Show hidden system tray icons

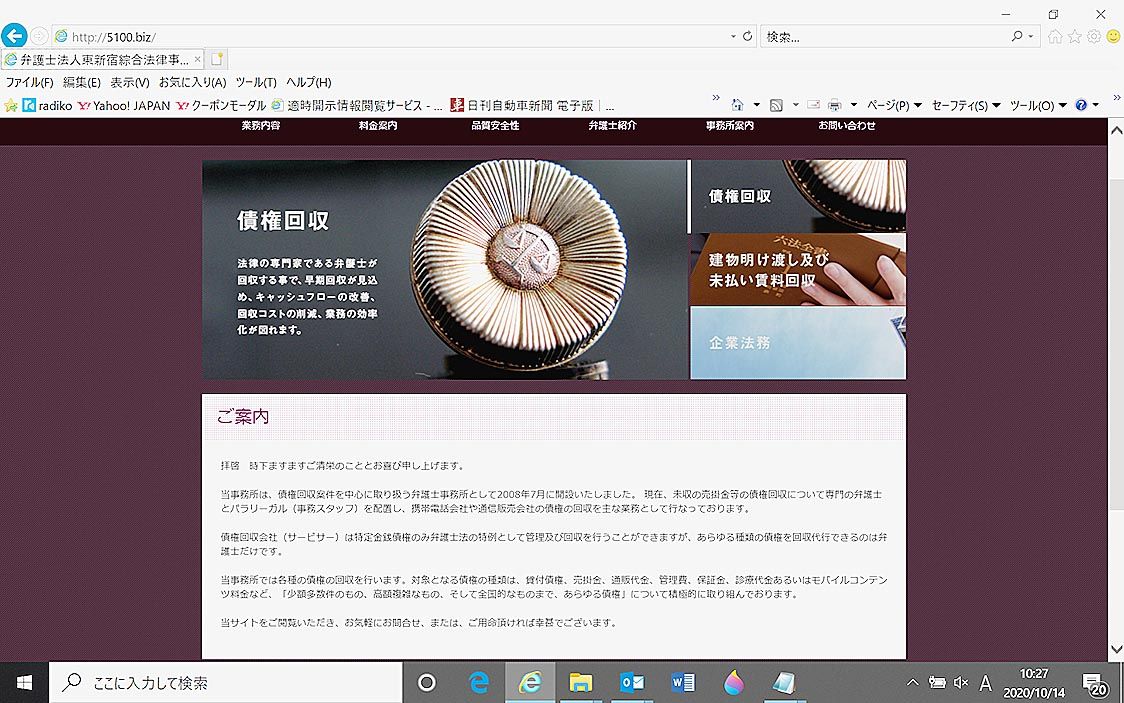click(912, 683)
